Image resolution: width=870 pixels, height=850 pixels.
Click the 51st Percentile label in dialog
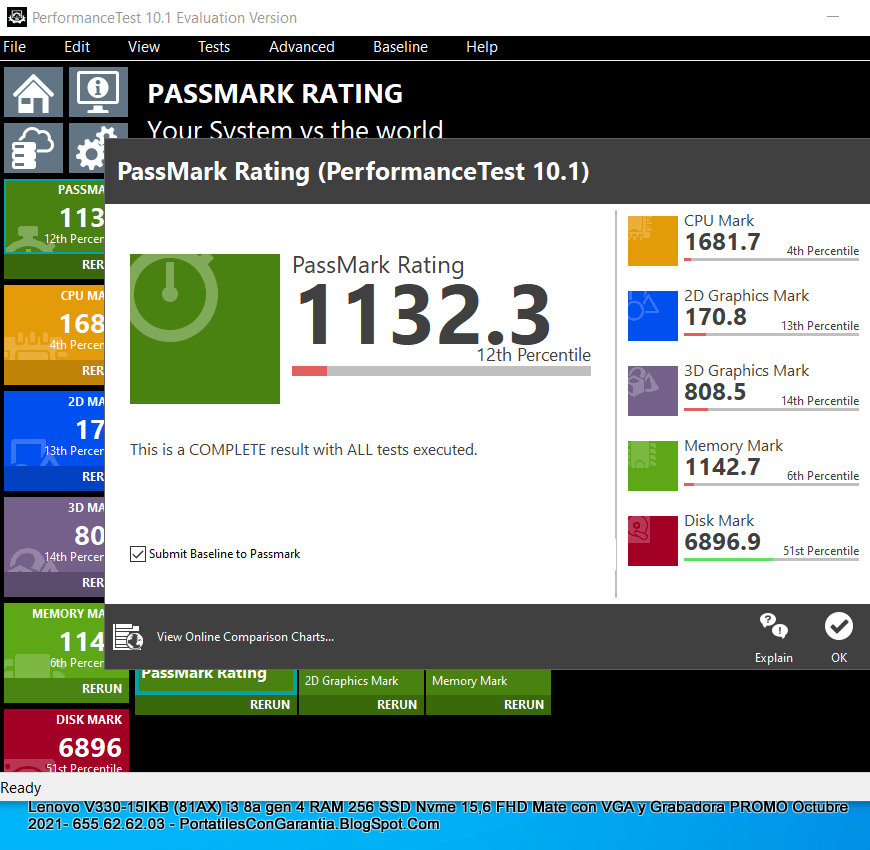click(821, 551)
